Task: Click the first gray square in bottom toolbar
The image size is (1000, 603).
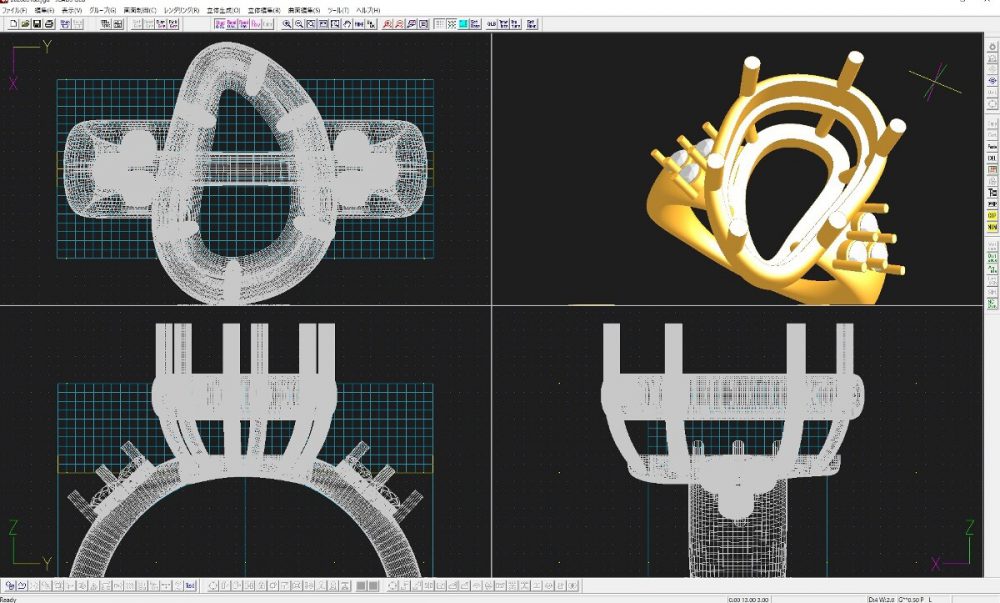Action: 361,585
